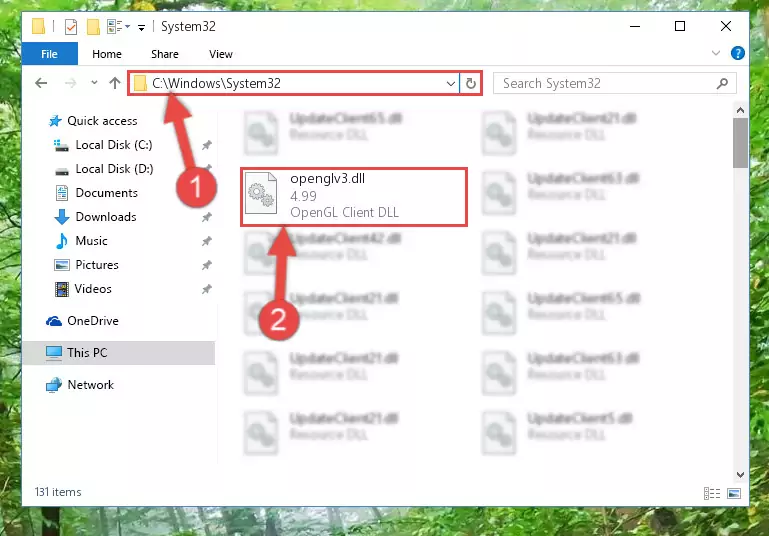This screenshot has width=769, height=536.
Task: Go up one folder level
Action: pos(115,83)
